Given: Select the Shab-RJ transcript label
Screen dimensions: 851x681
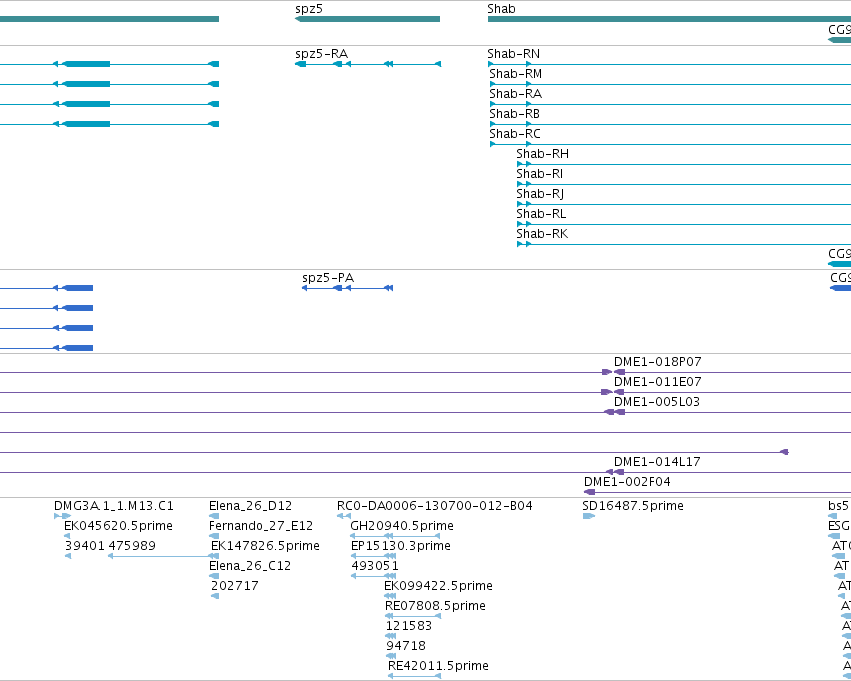Looking at the screenshot, I should pyautogui.click(x=540, y=194).
